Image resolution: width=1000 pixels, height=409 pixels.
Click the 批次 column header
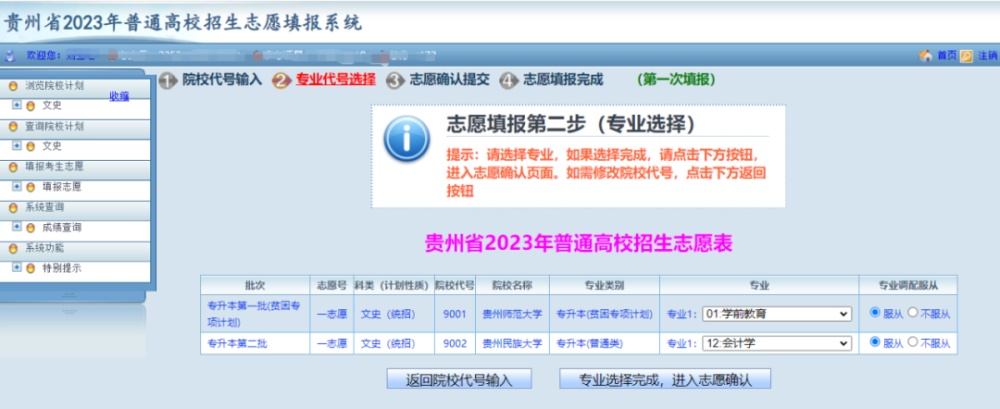(x=255, y=285)
